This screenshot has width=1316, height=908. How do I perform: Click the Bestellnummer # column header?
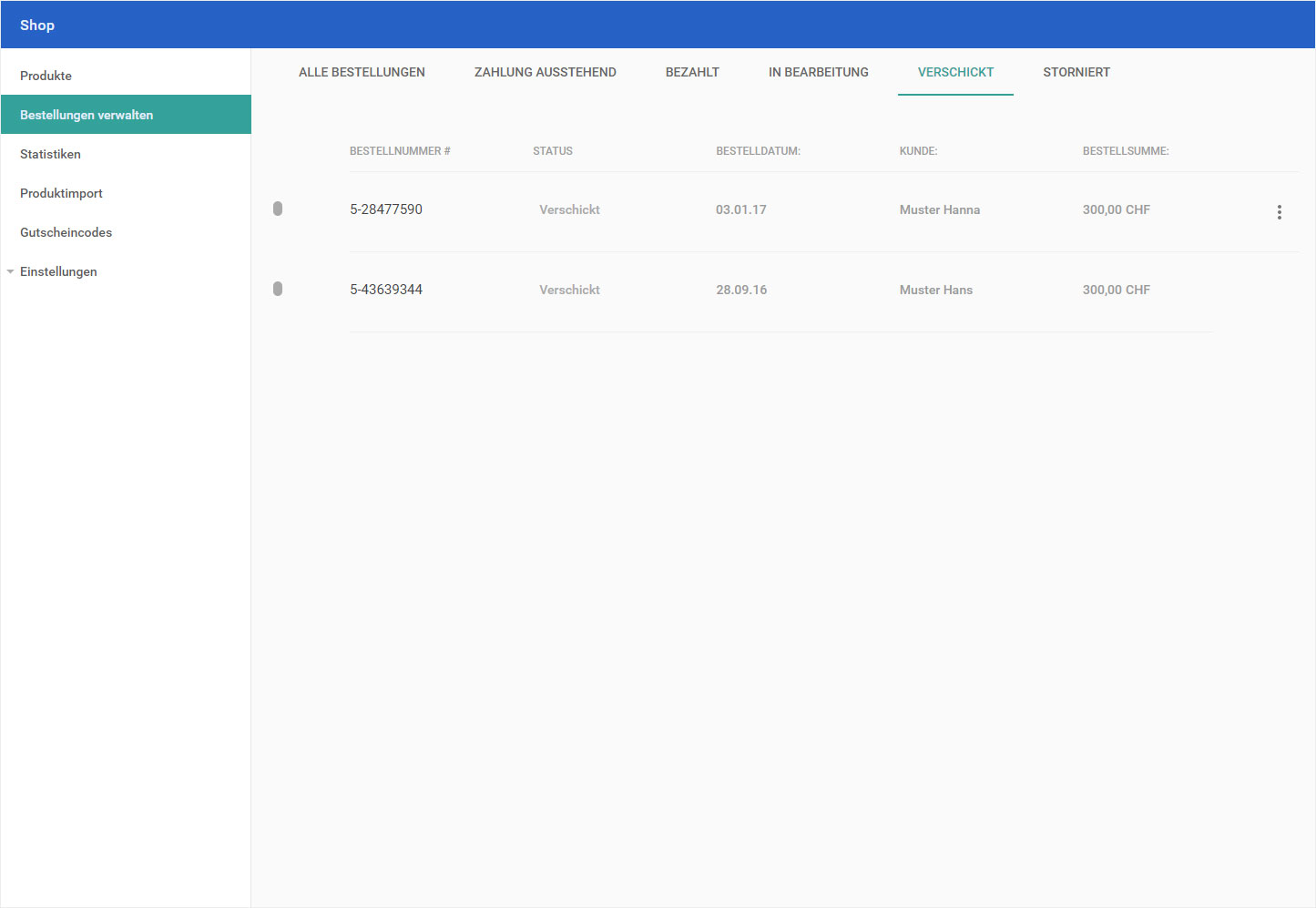(x=400, y=151)
